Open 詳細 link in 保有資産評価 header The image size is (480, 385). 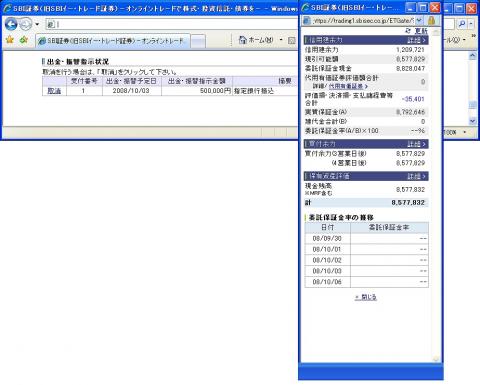[x=416, y=176]
